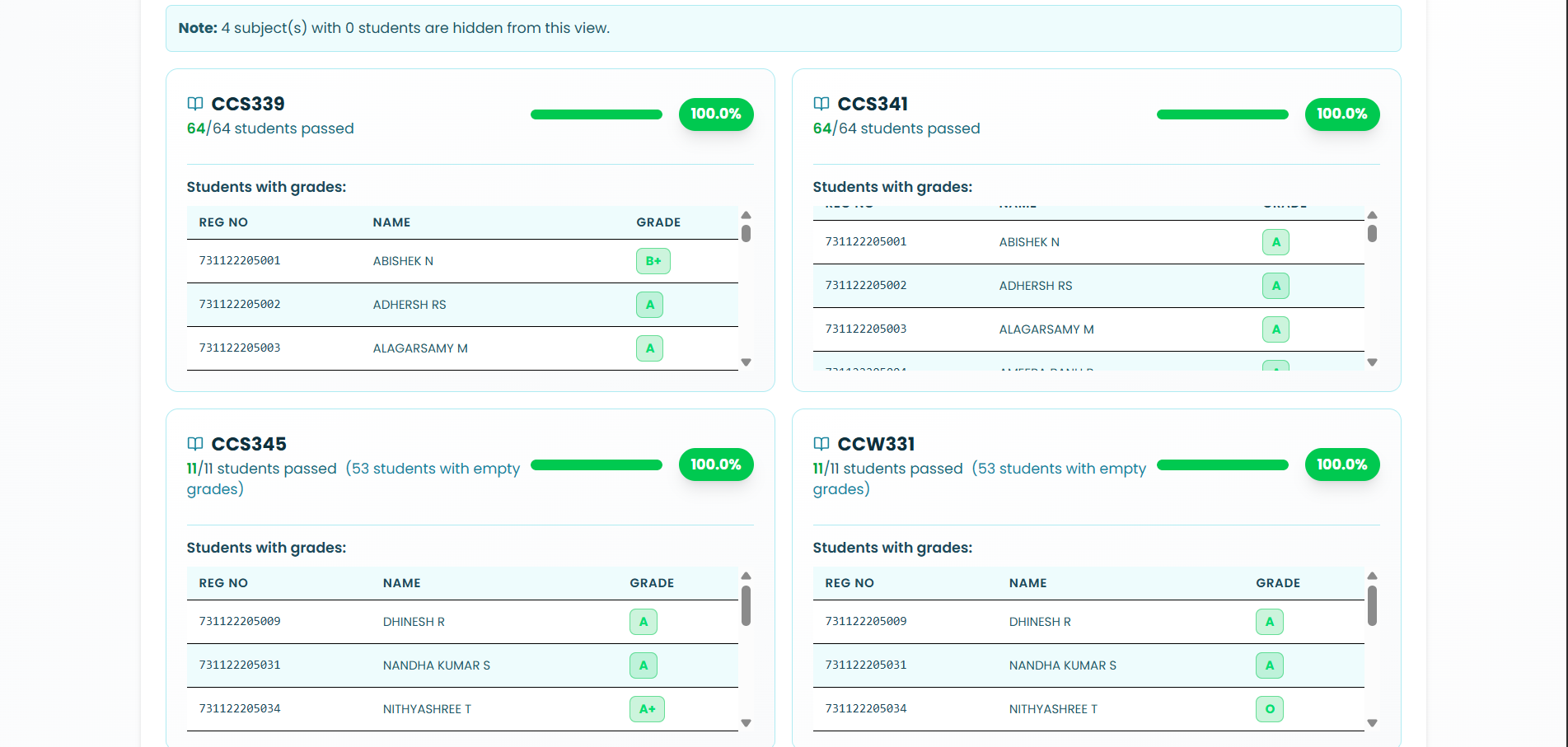This screenshot has height=747, width=1568.
Task: Click A+ grade badge for NITHYASHREE T in CCS345
Action: pos(648,709)
